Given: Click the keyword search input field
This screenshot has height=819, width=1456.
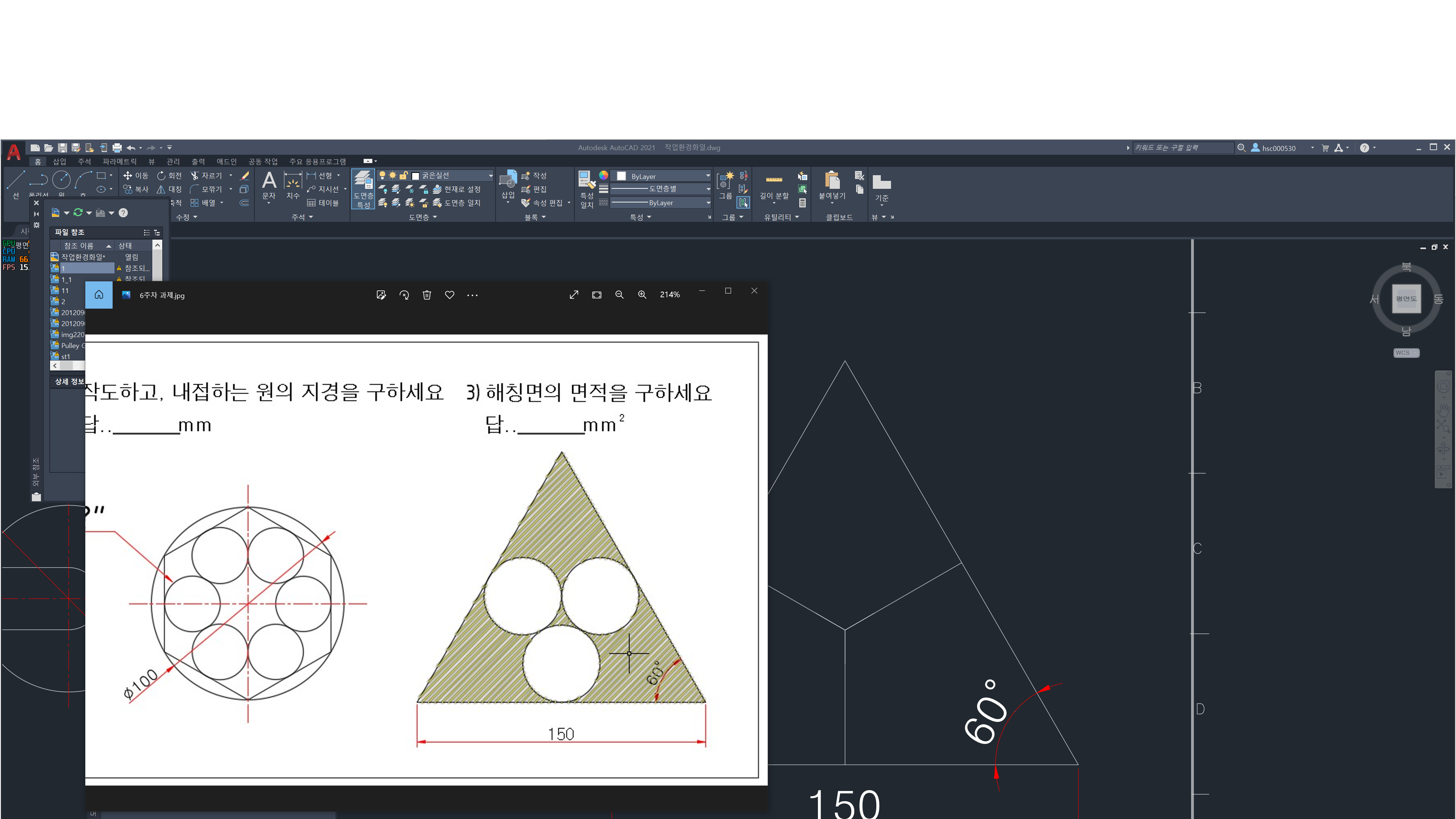Looking at the screenshot, I should [1183, 147].
